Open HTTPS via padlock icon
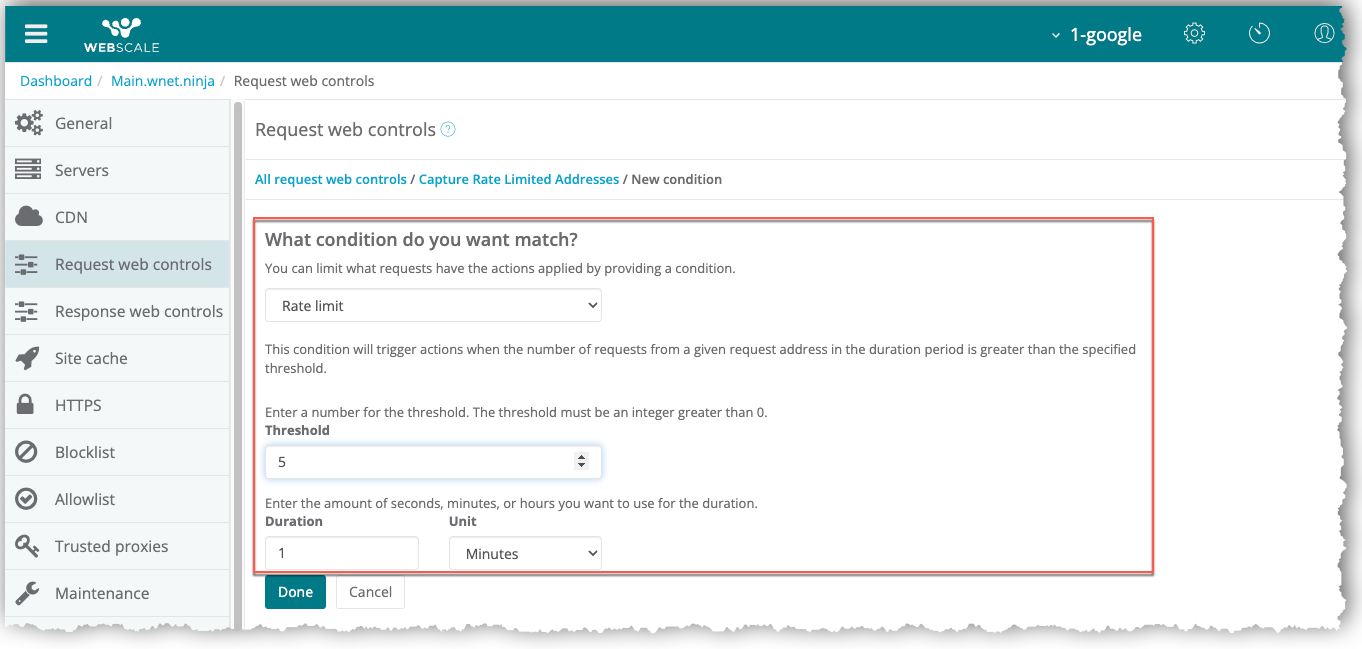Image resolution: width=1362 pixels, height=649 pixels. [x=27, y=405]
